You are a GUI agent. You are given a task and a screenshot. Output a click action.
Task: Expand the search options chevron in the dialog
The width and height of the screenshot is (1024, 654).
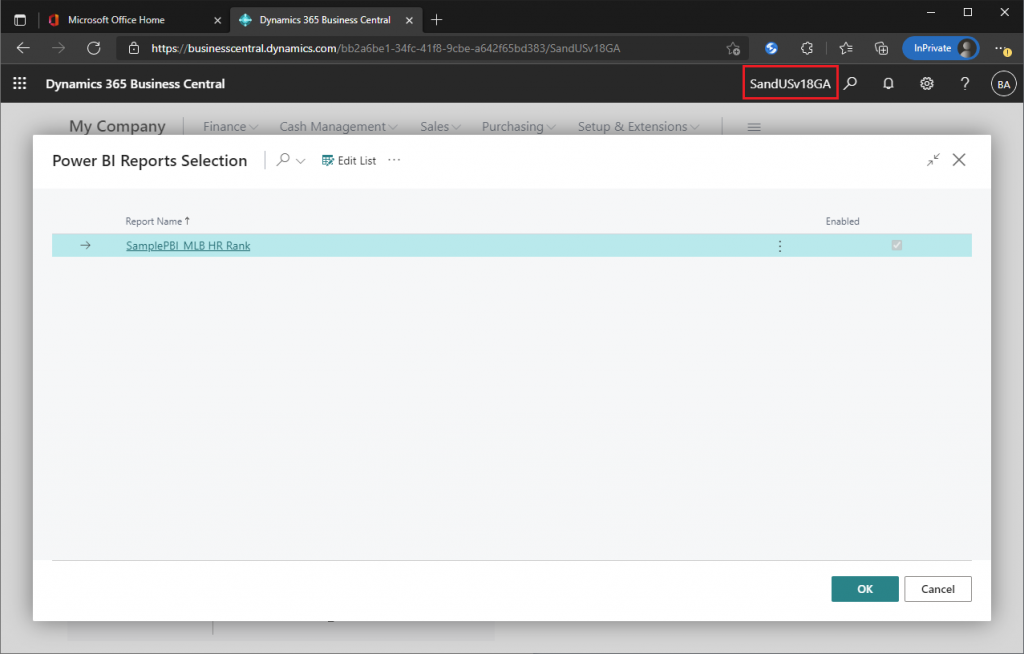[x=300, y=161]
